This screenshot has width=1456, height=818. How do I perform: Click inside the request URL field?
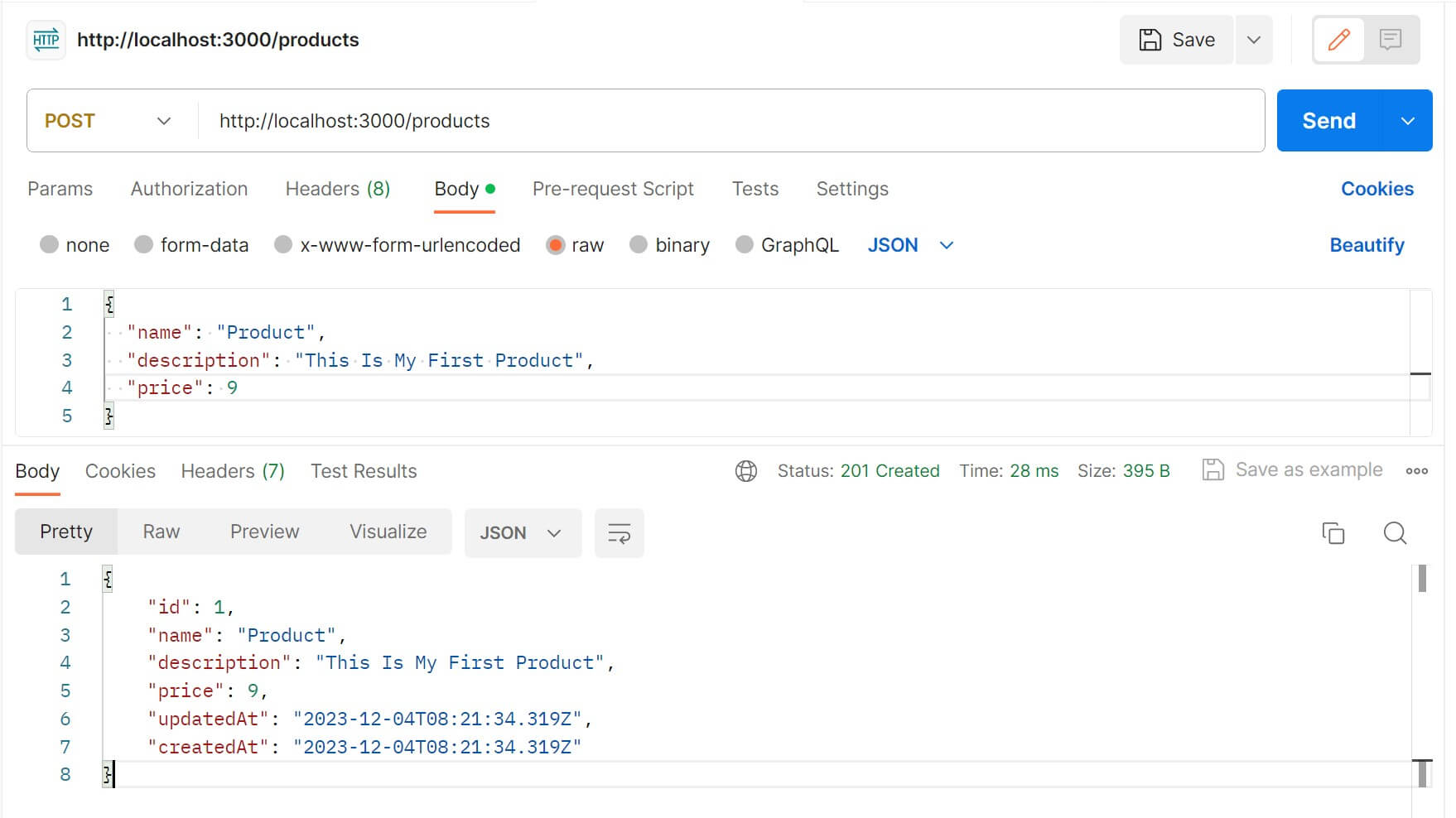coord(580,120)
